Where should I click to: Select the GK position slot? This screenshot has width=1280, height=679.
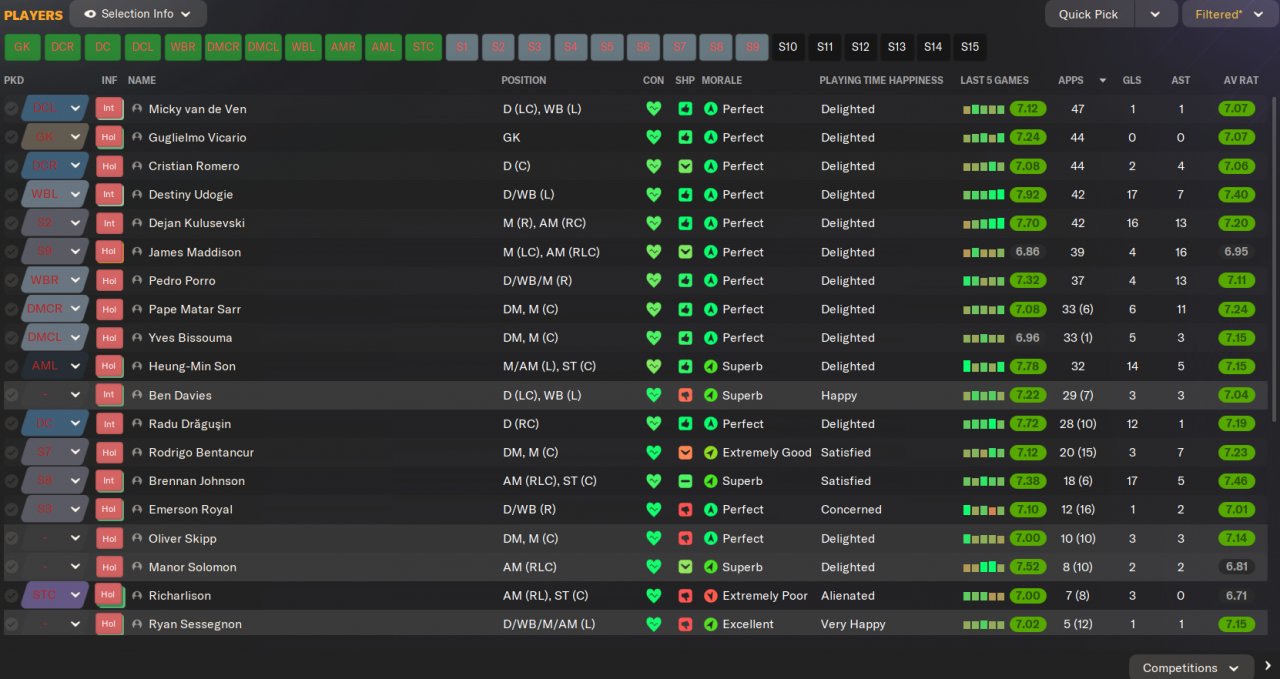[x=22, y=47]
